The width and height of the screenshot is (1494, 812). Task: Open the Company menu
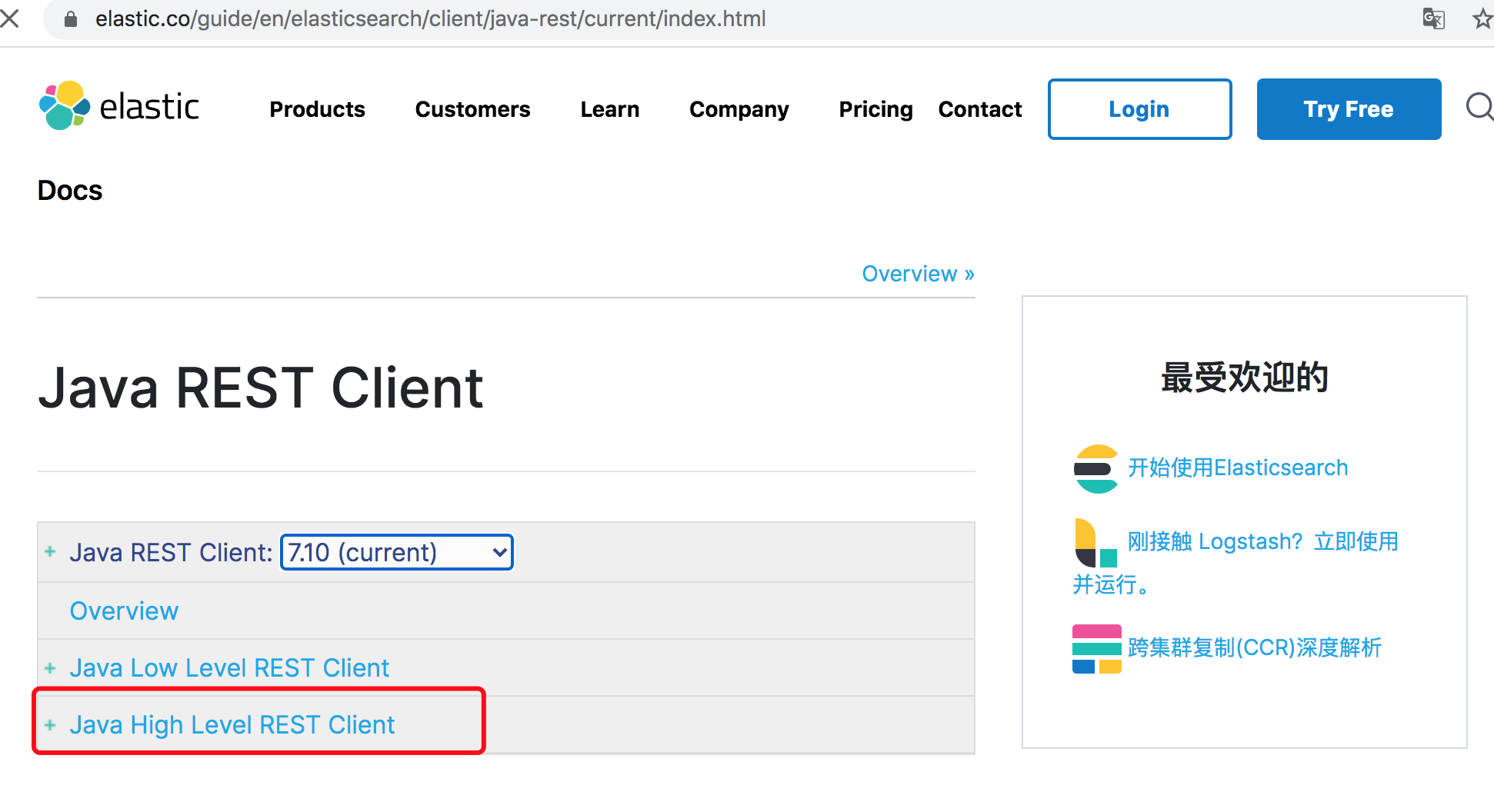tap(739, 109)
